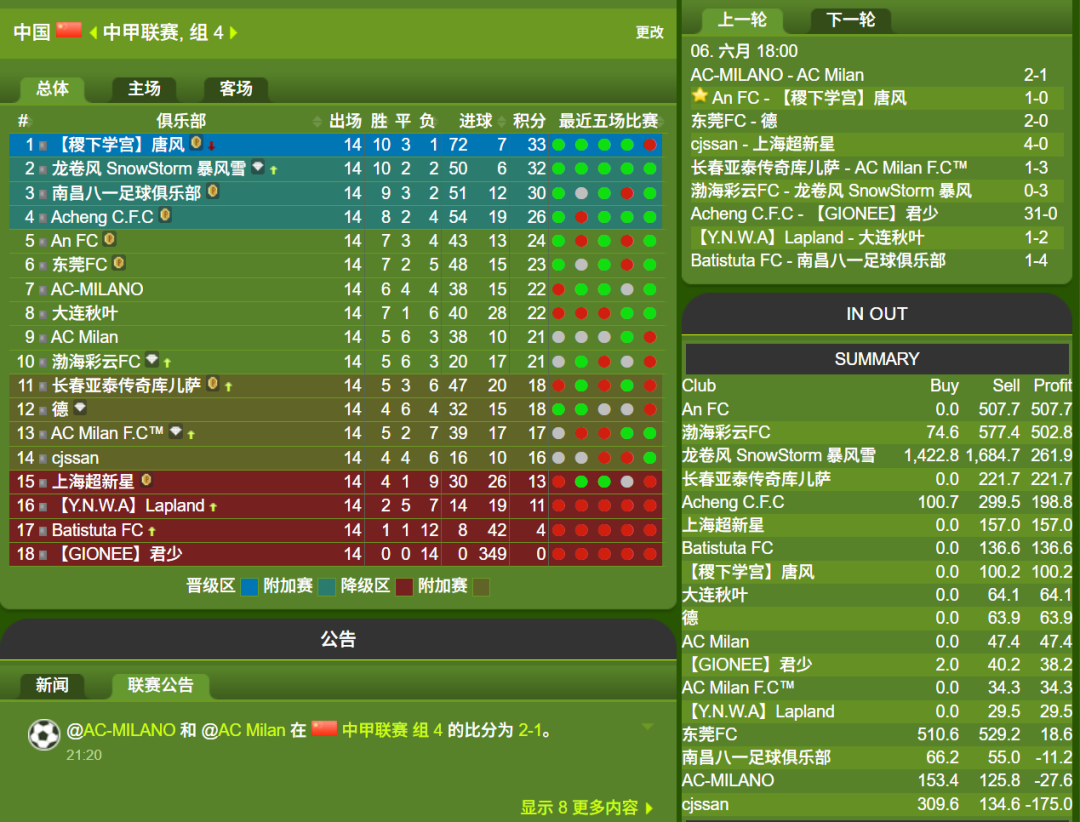Image resolution: width=1080 pixels, height=822 pixels.
Task: Open the 更改 option for the league
Action: click(x=650, y=32)
